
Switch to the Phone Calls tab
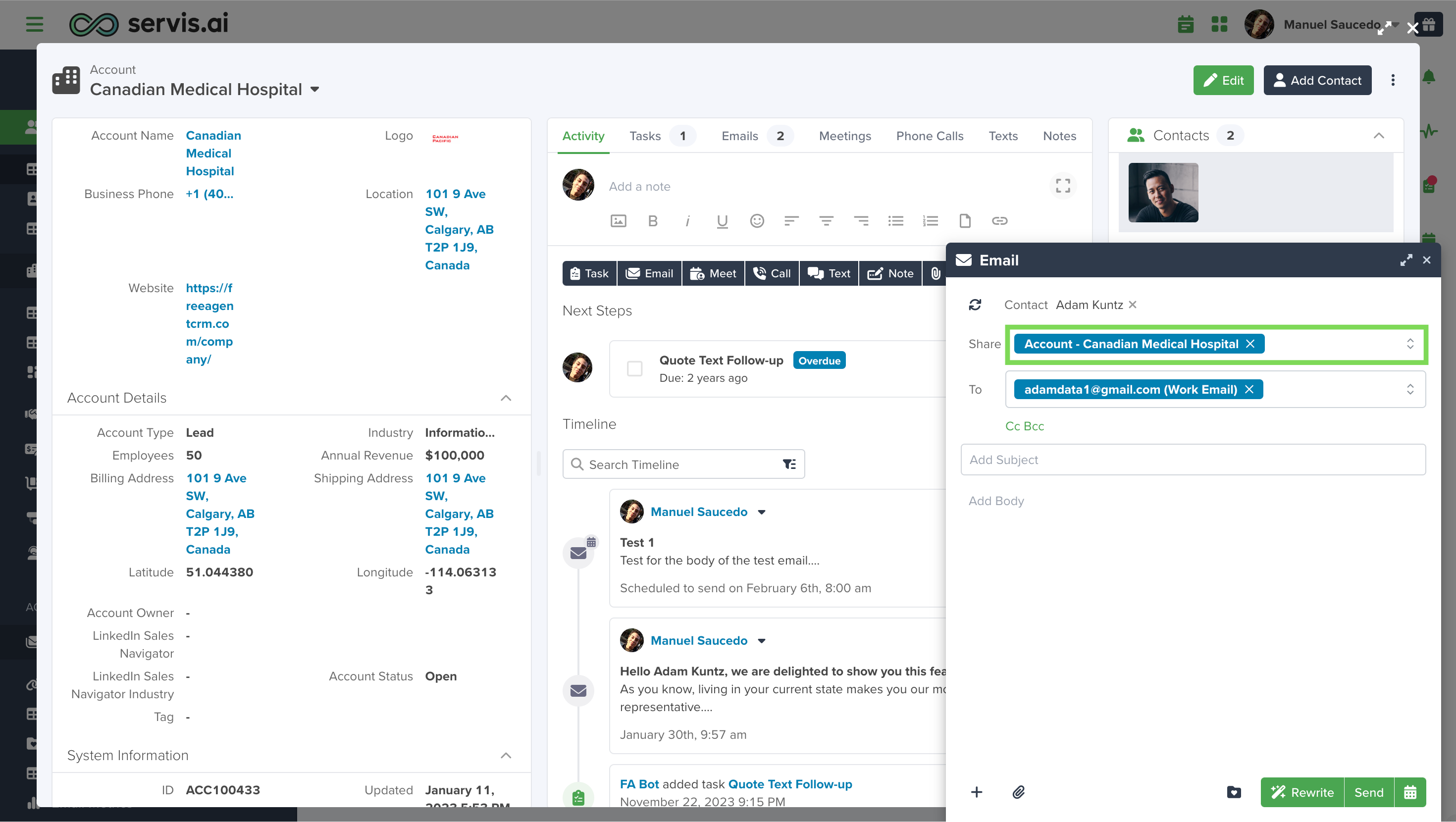pos(929,136)
